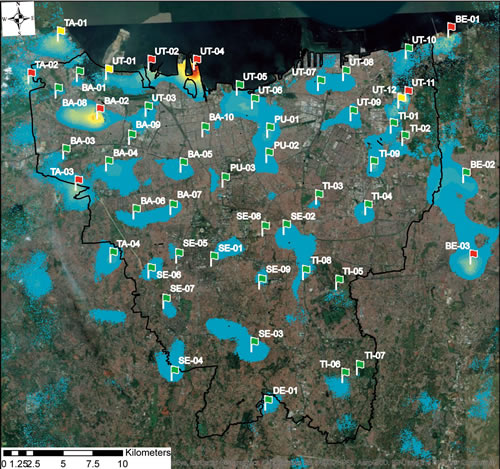This screenshot has width=500, height=469.
Task: Select the red flag marker BE-01
Action: point(451,27)
